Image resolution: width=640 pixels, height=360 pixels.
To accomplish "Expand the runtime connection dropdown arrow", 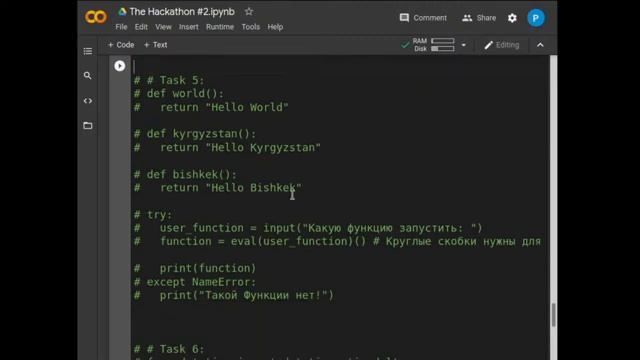I will tap(464, 45).
